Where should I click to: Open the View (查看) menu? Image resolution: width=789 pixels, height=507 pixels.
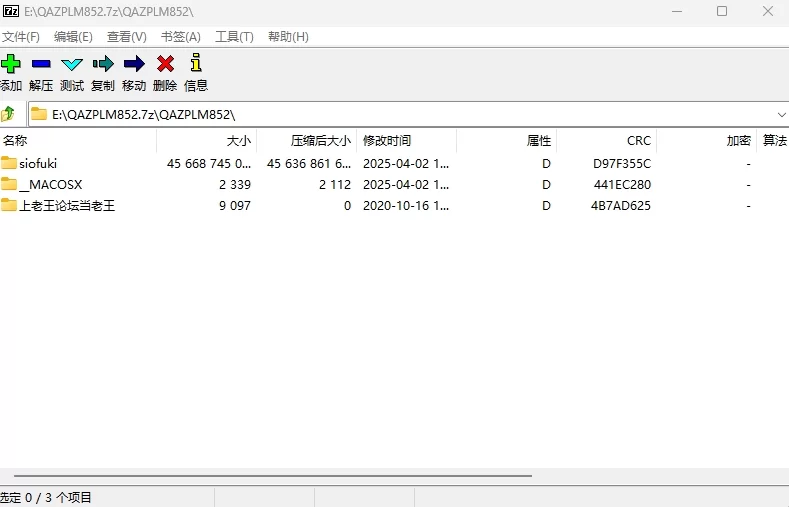pos(126,37)
